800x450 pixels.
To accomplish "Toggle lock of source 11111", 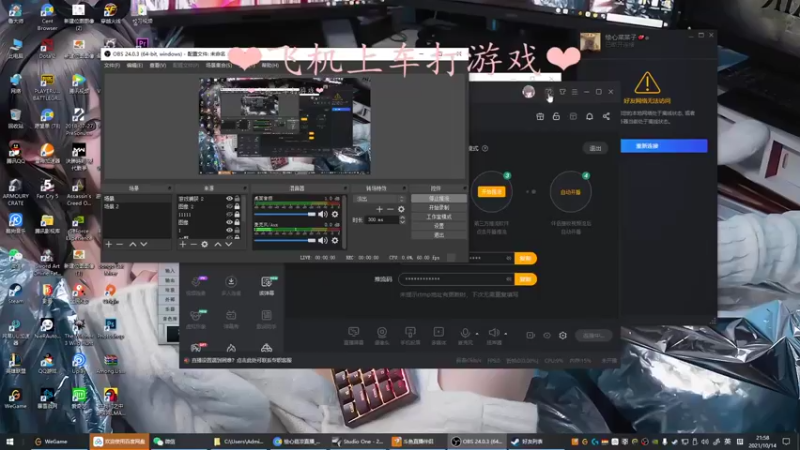I will point(237,215).
